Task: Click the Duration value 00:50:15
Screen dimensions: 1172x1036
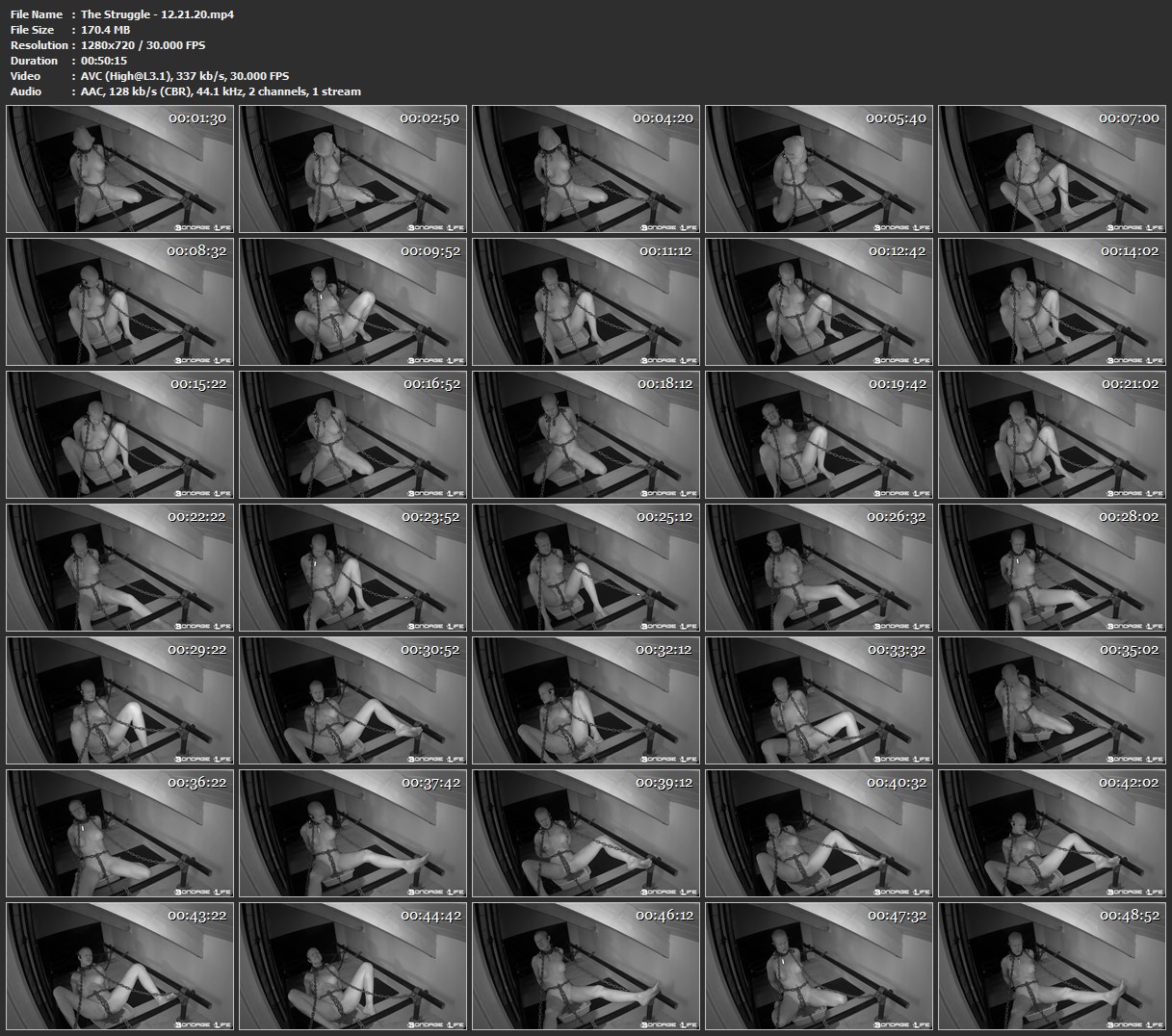Action: tap(104, 61)
